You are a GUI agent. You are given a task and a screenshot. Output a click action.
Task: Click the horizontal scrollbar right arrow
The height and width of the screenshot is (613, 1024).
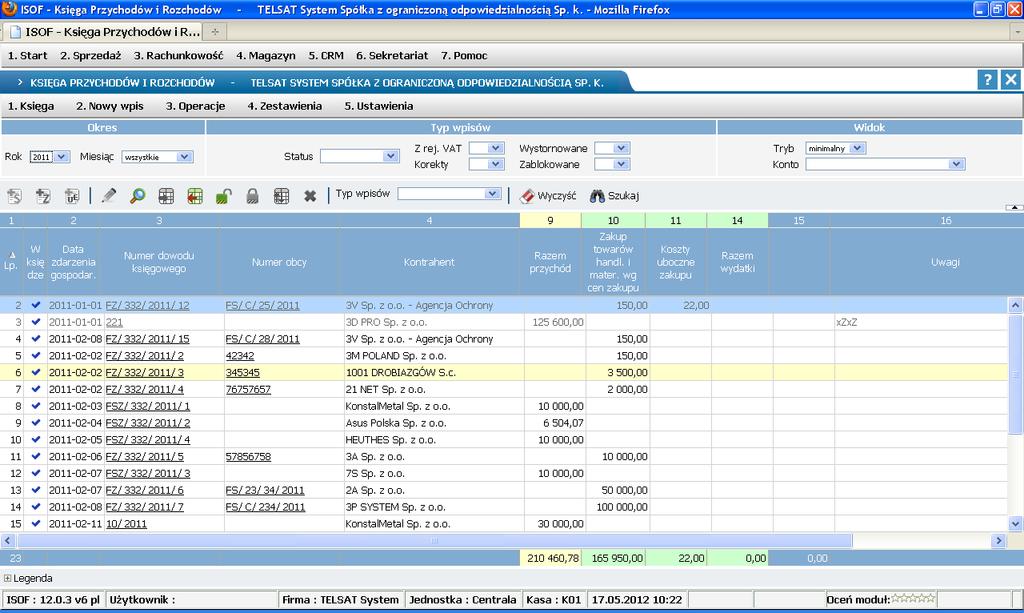[999, 541]
